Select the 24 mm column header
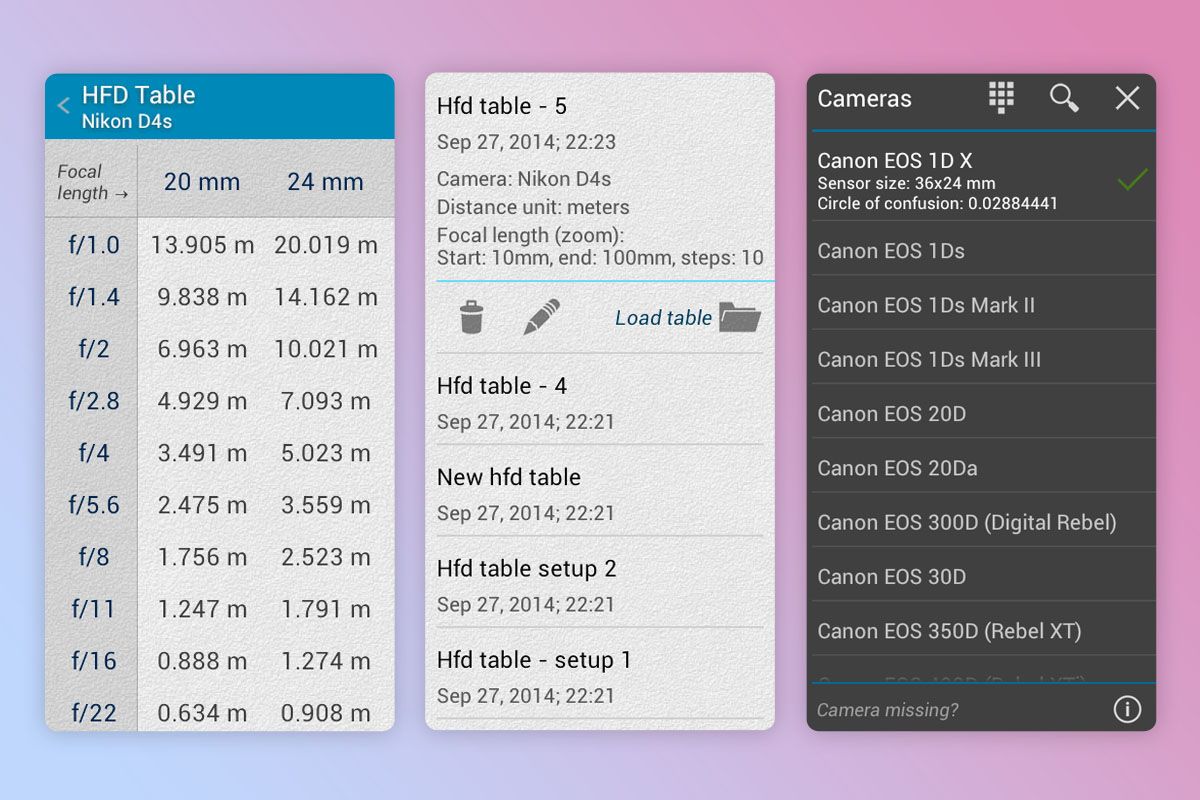Image resolution: width=1200 pixels, height=800 pixels. pos(324,182)
